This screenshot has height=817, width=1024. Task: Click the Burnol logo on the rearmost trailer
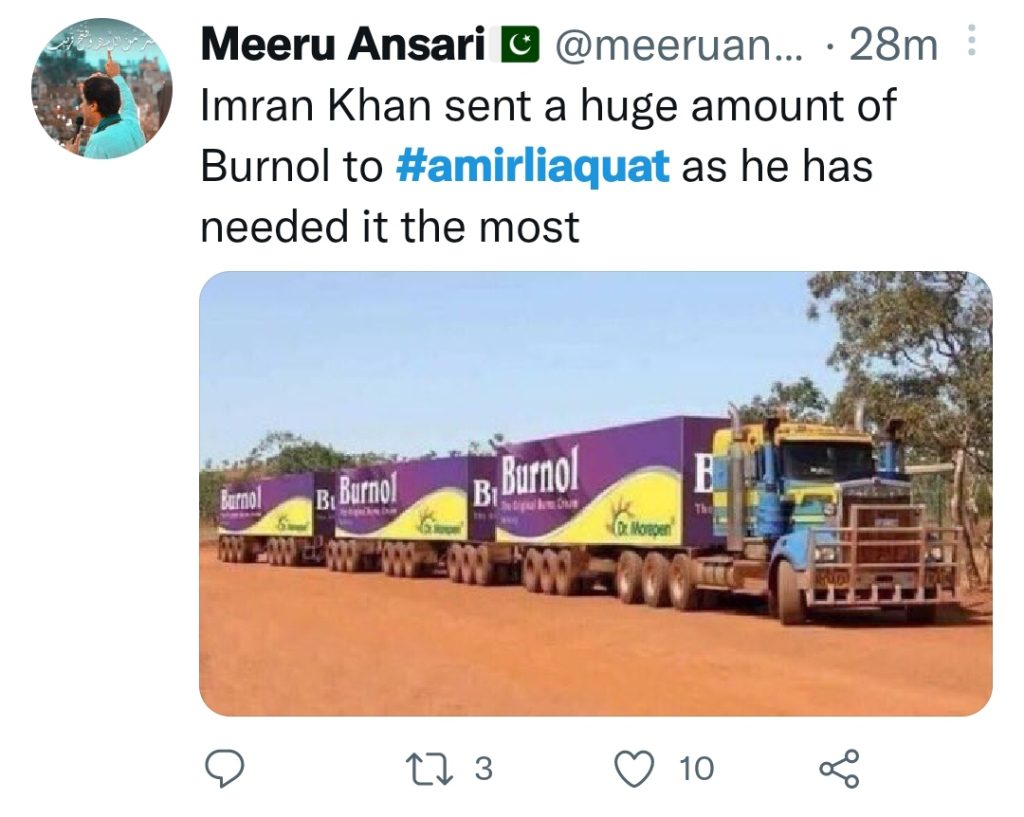(240, 500)
